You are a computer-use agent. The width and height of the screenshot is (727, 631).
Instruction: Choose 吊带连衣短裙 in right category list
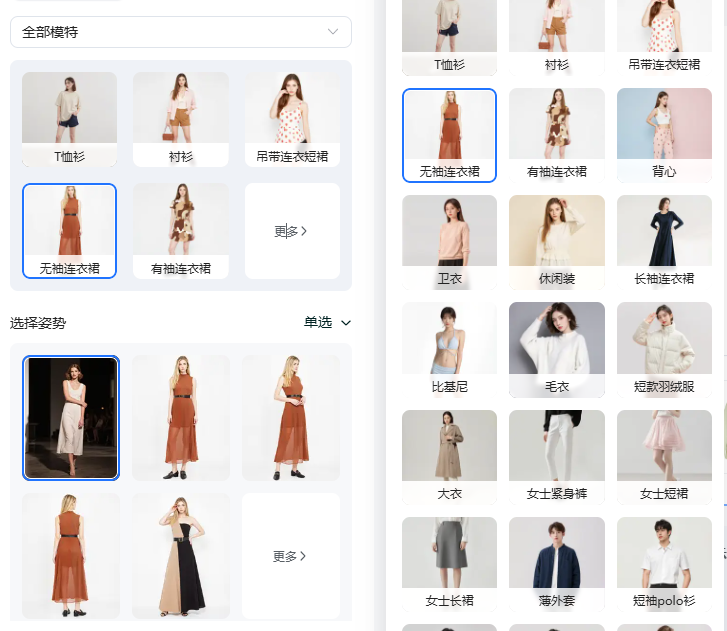[x=664, y=37]
